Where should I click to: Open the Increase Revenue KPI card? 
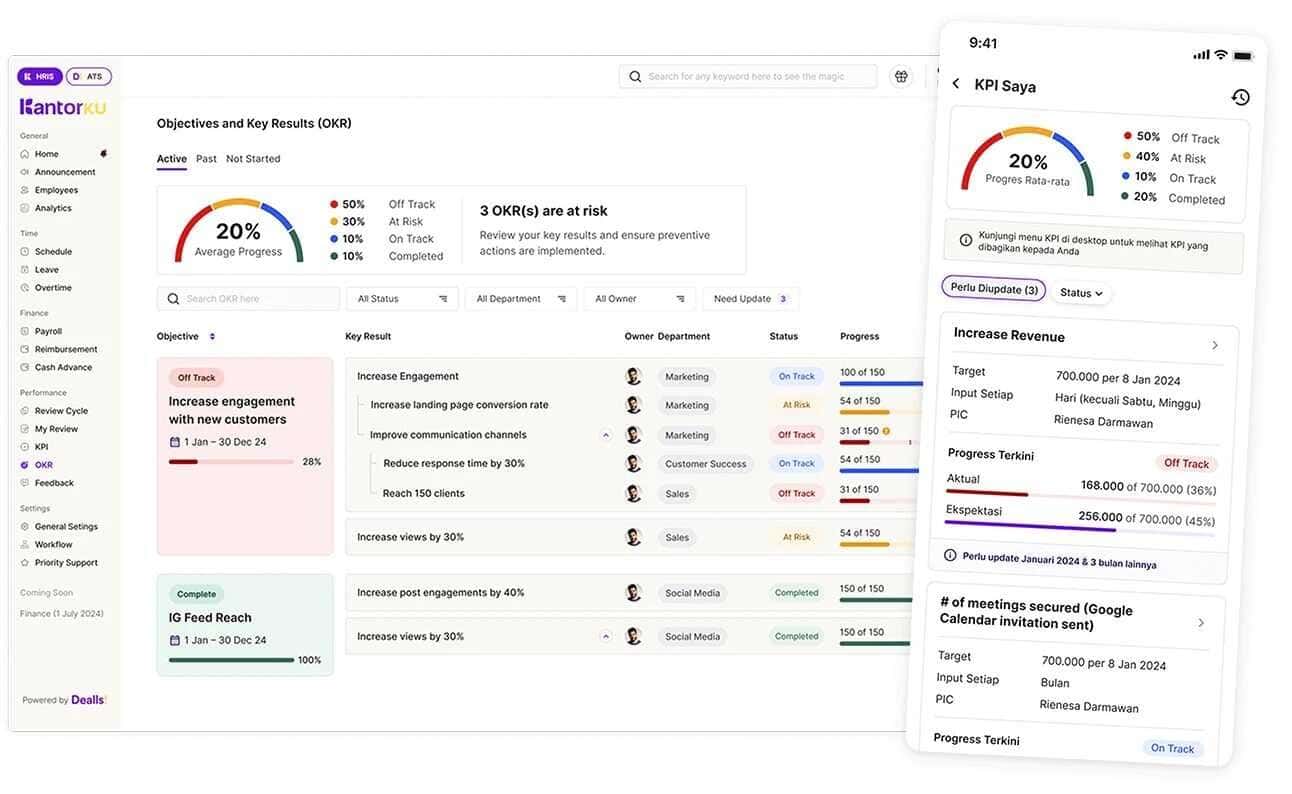tap(1085, 339)
